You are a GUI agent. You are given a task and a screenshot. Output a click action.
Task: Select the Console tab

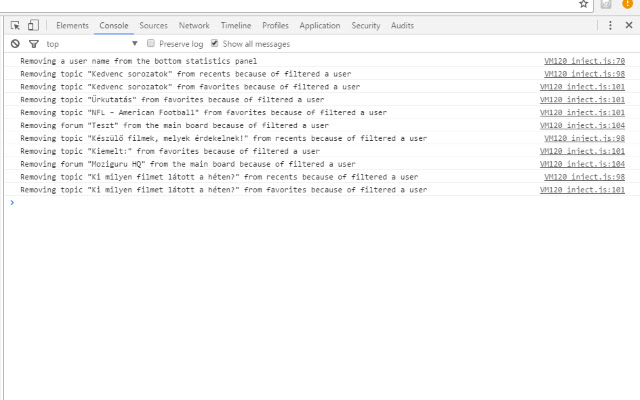[x=114, y=26]
